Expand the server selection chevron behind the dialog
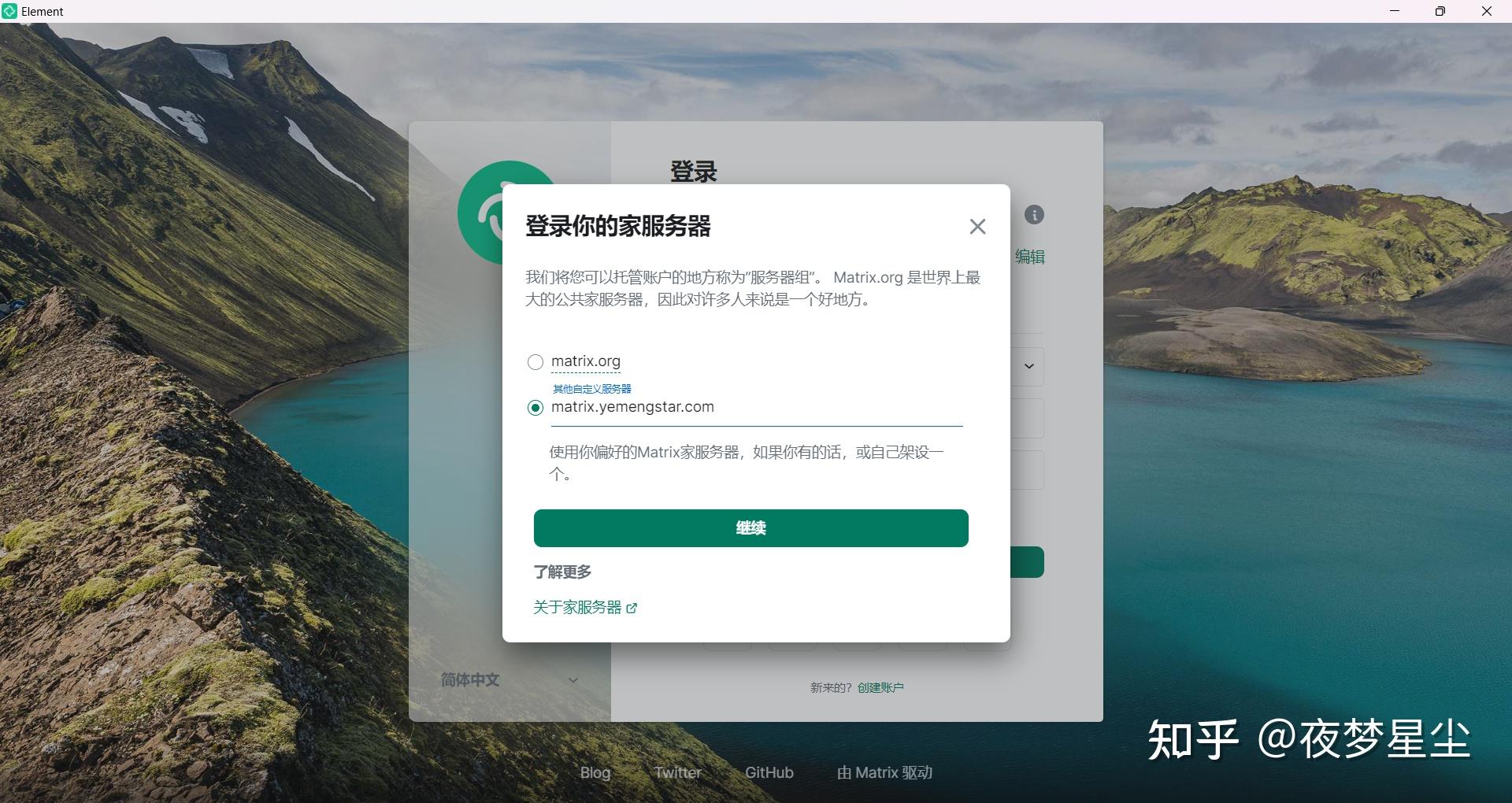This screenshot has width=1512, height=803. click(1028, 366)
